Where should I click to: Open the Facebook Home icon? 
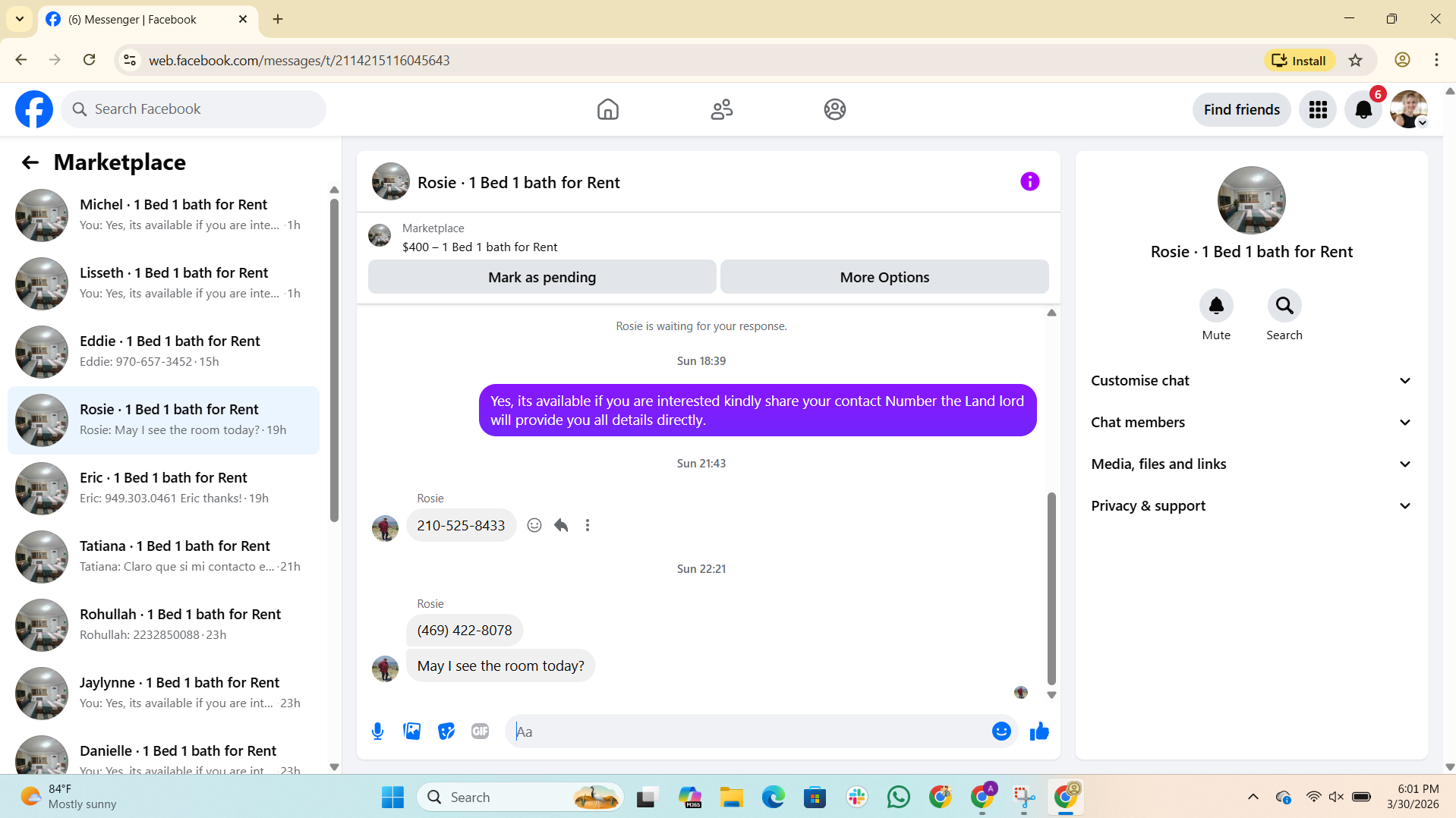click(x=607, y=109)
